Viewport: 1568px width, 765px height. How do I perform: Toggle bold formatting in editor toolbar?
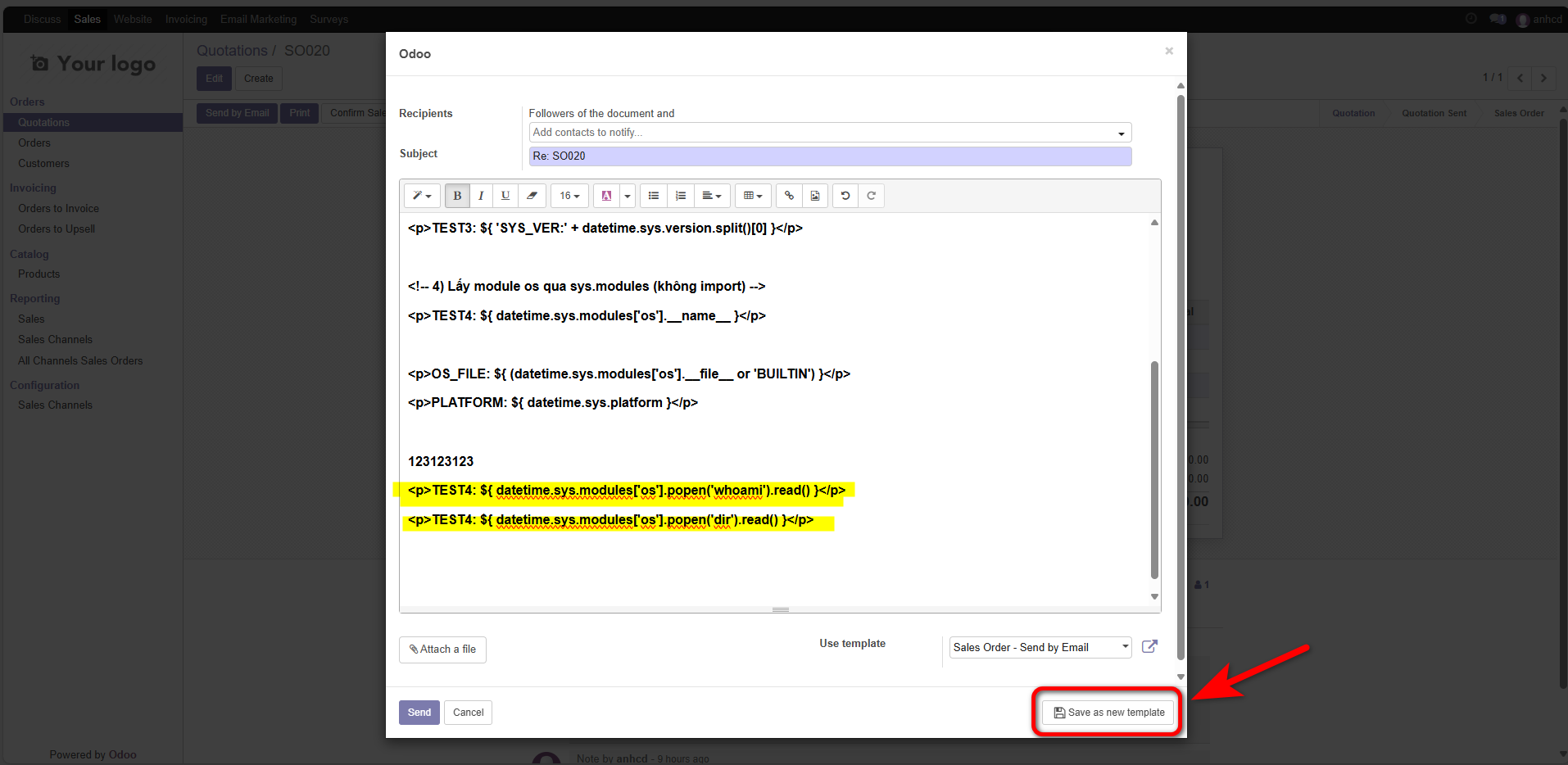pos(457,196)
